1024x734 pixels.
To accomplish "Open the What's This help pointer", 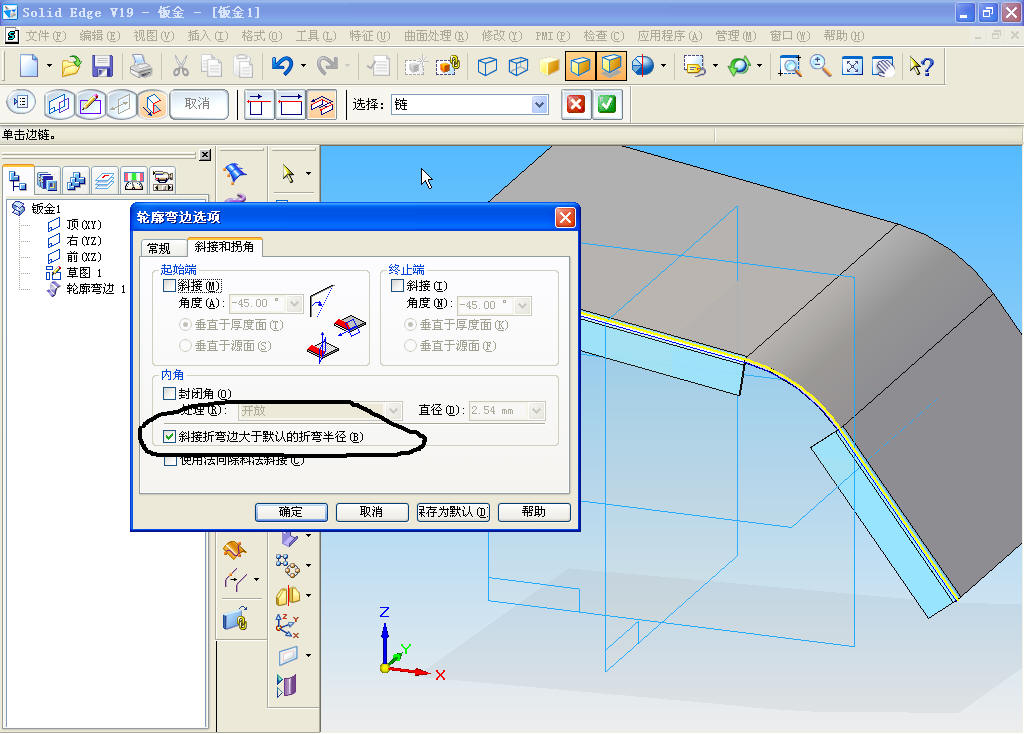I will point(921,66).
